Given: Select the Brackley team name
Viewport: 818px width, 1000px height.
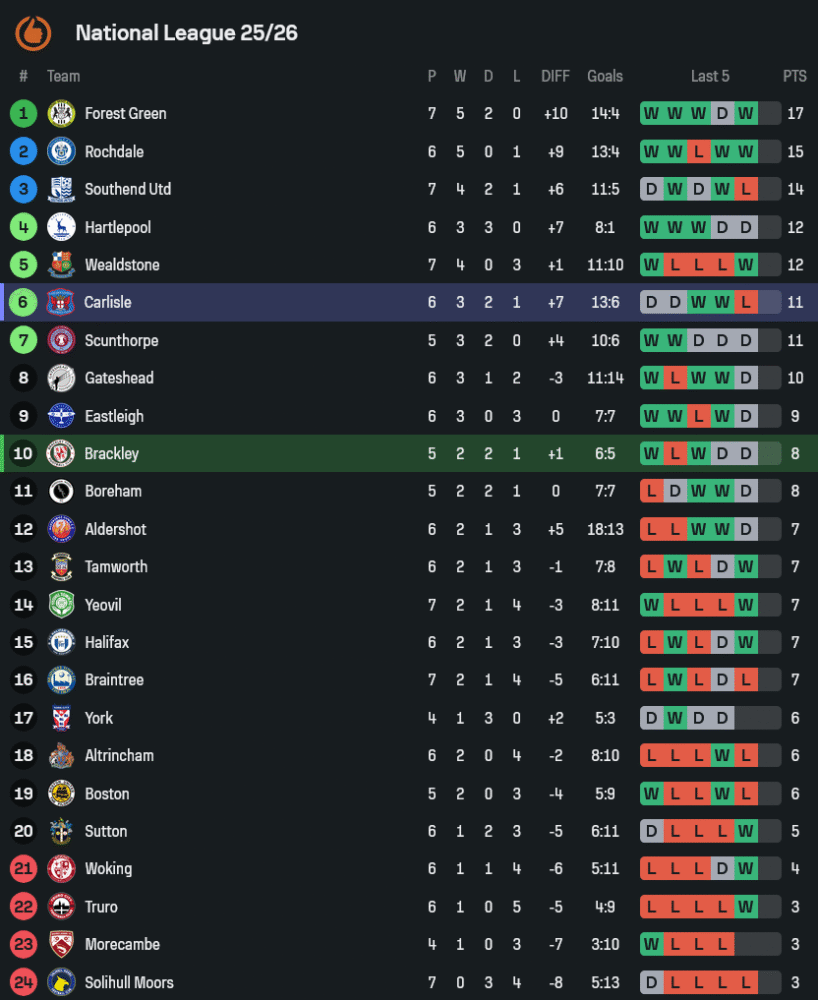Looking at the screenshot, I should (111, 453).
